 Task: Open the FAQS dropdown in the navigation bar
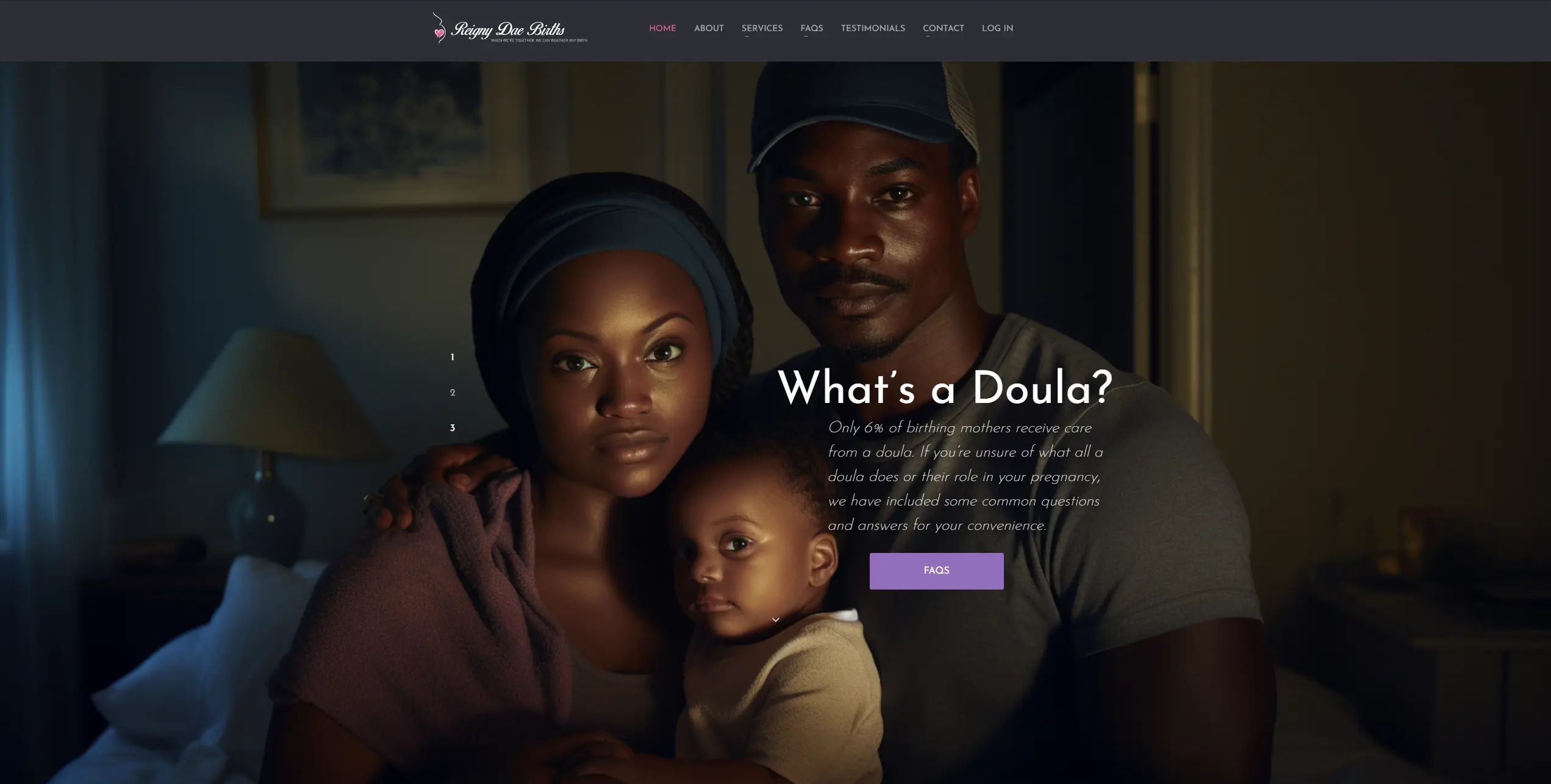(812, 29)
